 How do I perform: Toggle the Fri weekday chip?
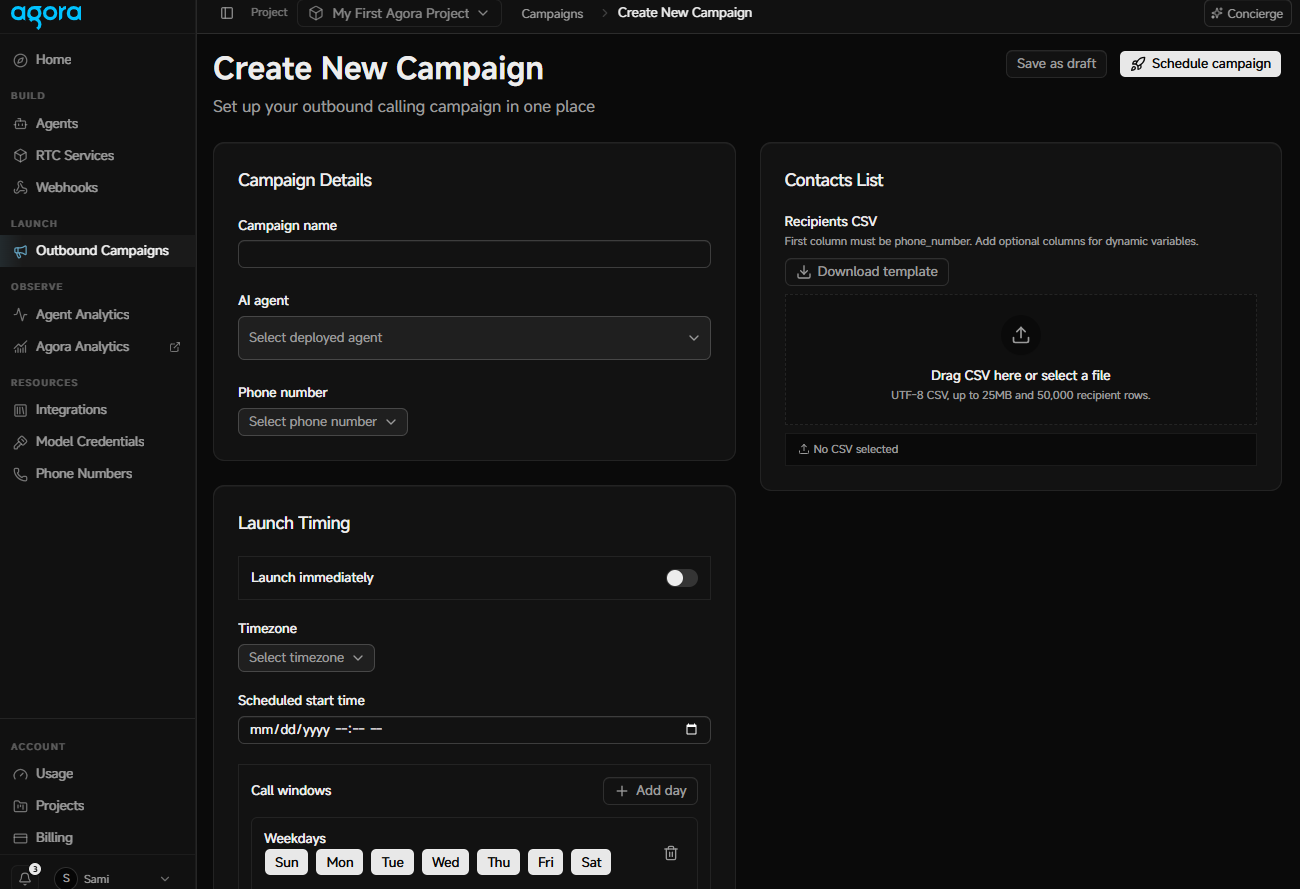point(546,862)
